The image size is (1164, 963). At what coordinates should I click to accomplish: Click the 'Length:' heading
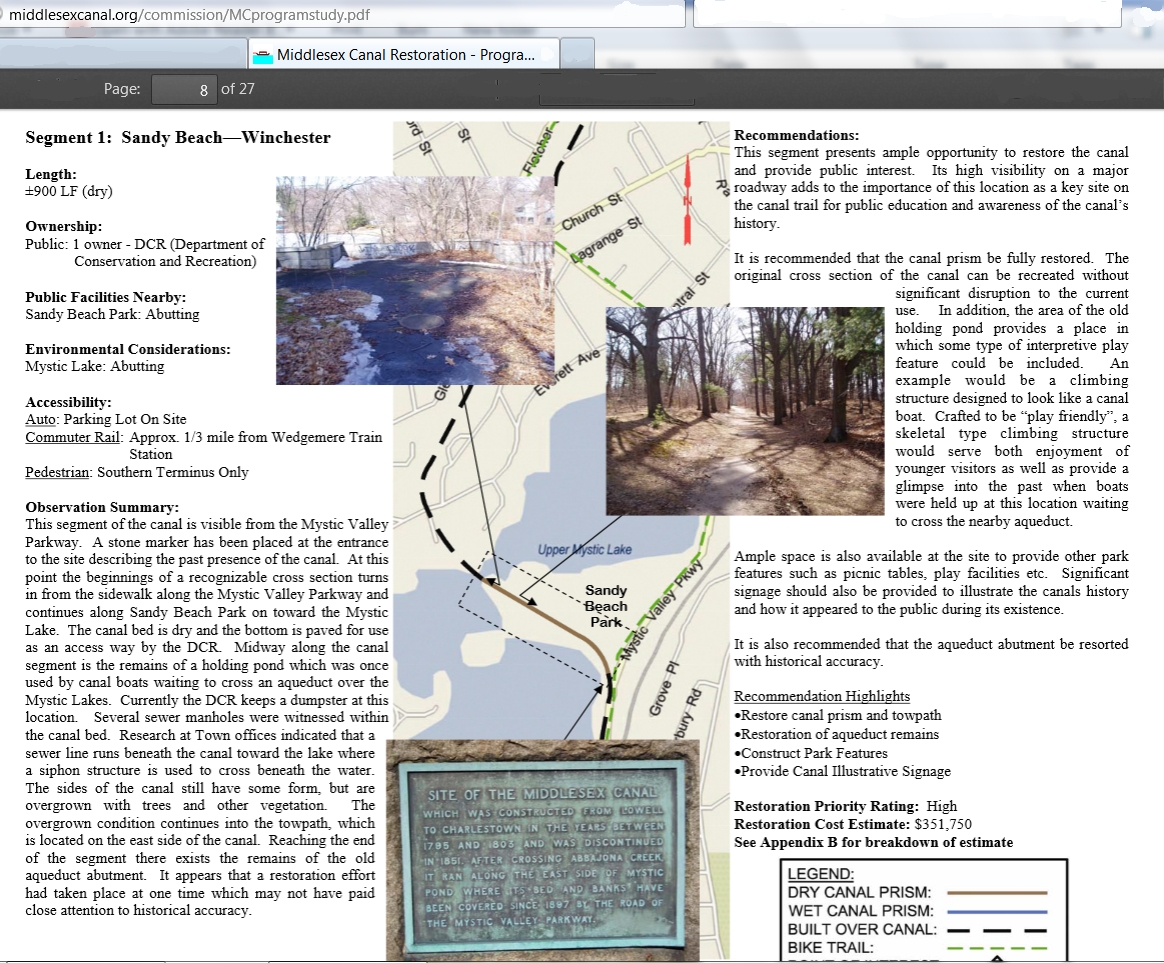tap(50, 174)
